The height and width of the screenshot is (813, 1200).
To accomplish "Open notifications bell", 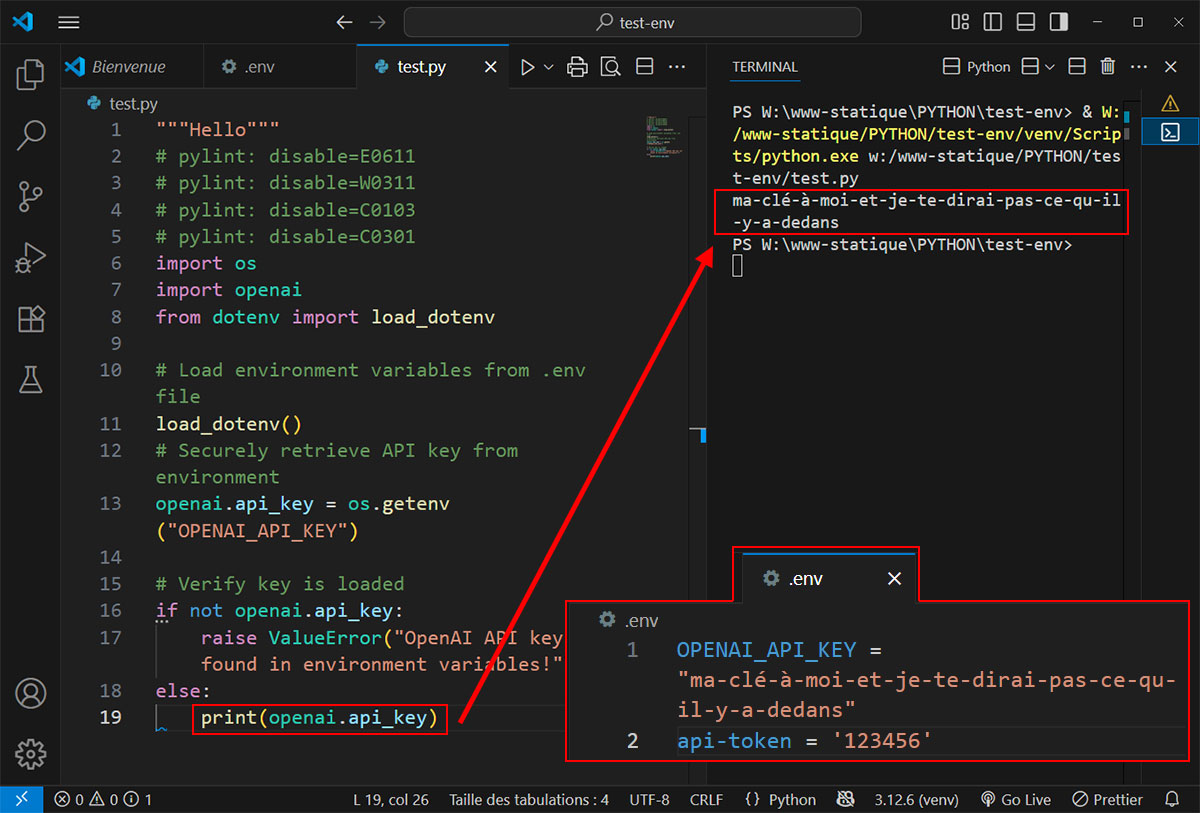I will pos(1174,799).
